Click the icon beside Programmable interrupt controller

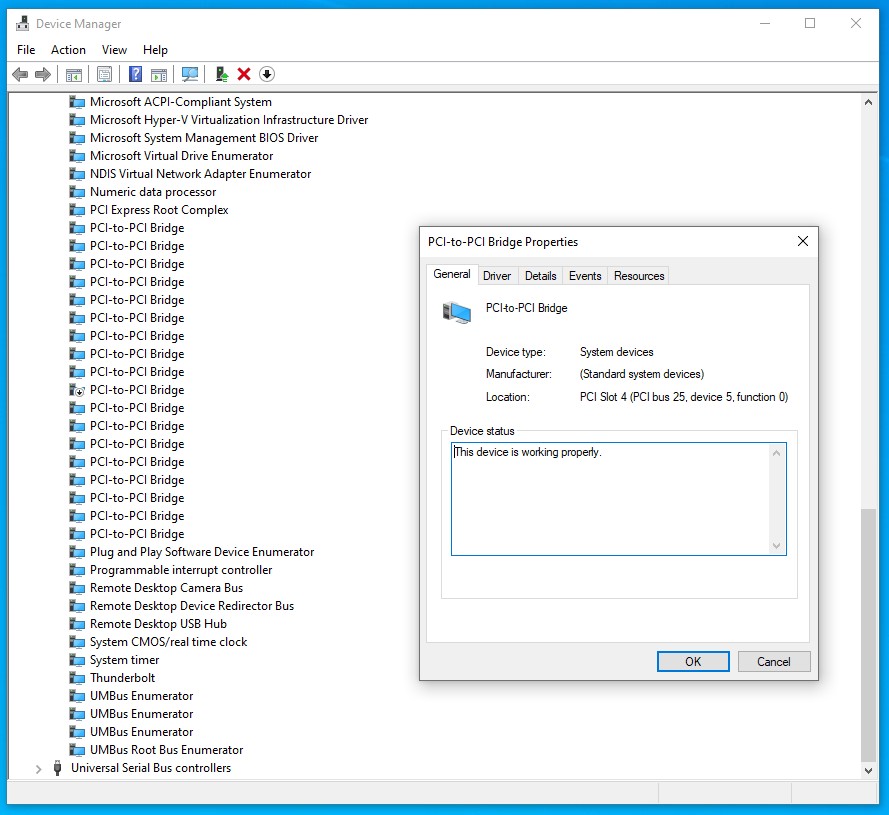[77, 570]
